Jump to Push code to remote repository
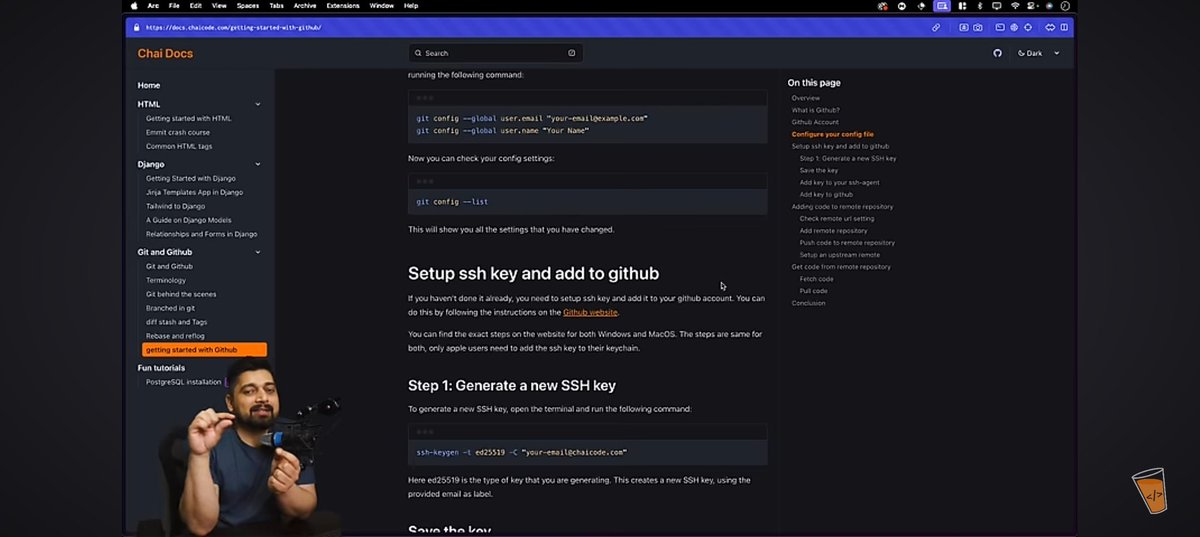Screen dimensions: 1200x537 click(848, 242)
